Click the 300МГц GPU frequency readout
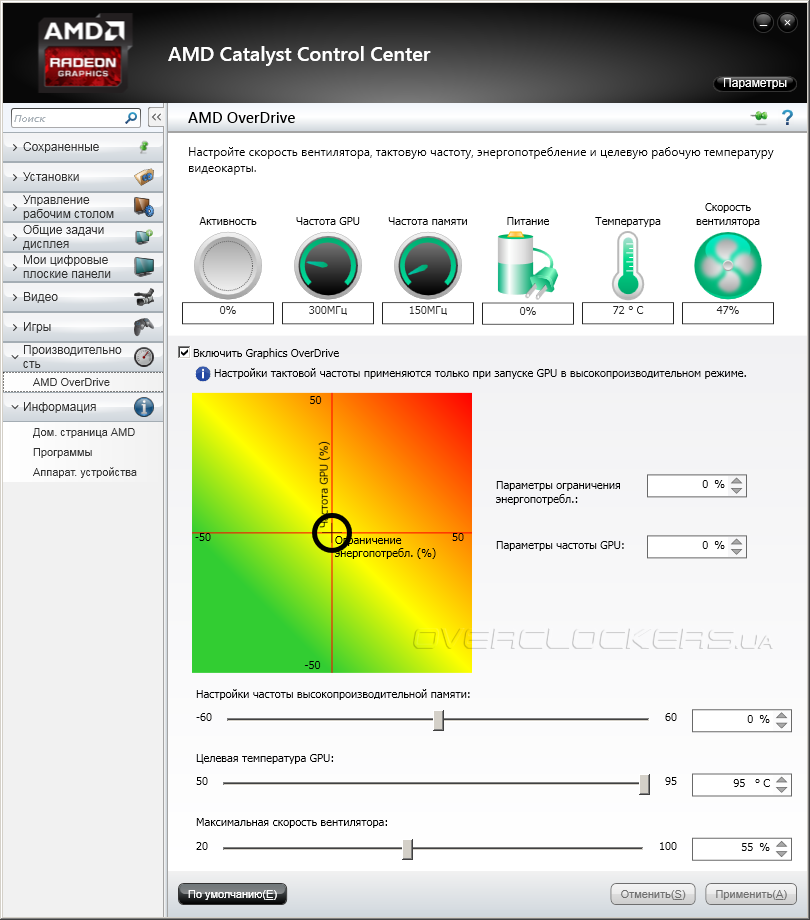Viewport: 810px width, 920px height. point(328,313)
